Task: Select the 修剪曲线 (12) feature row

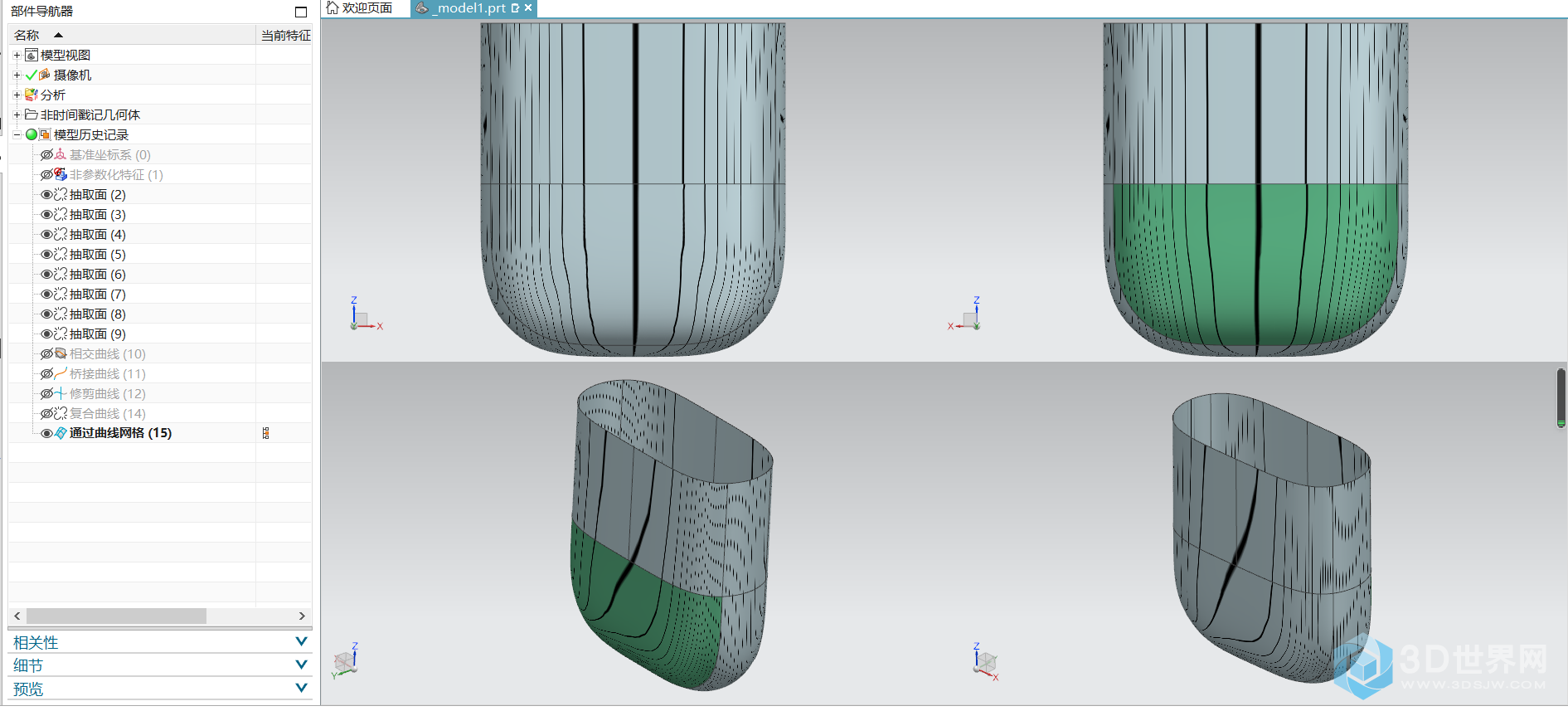Action: [160, 393]
